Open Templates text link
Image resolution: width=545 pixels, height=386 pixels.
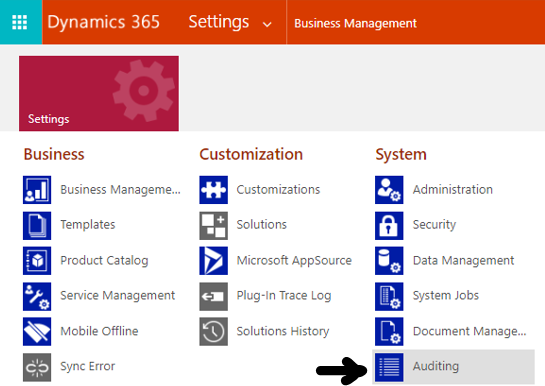point(88,225)
